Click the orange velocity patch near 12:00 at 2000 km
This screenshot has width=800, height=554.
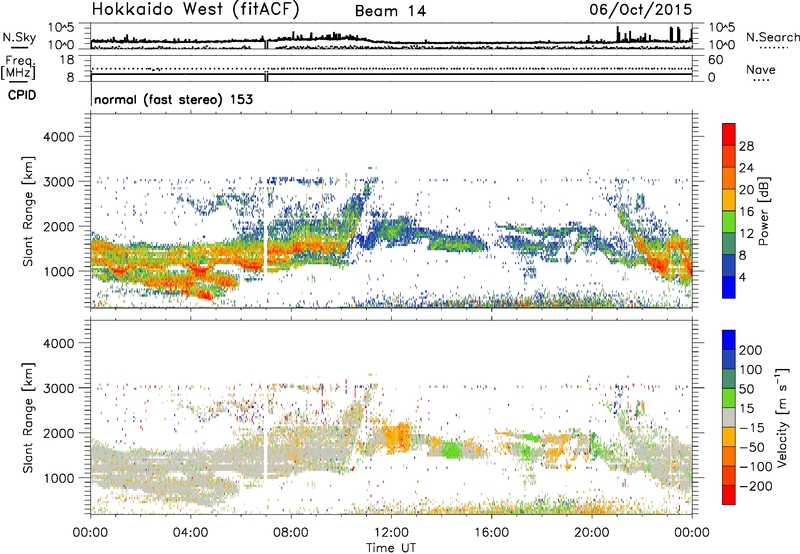396,437
